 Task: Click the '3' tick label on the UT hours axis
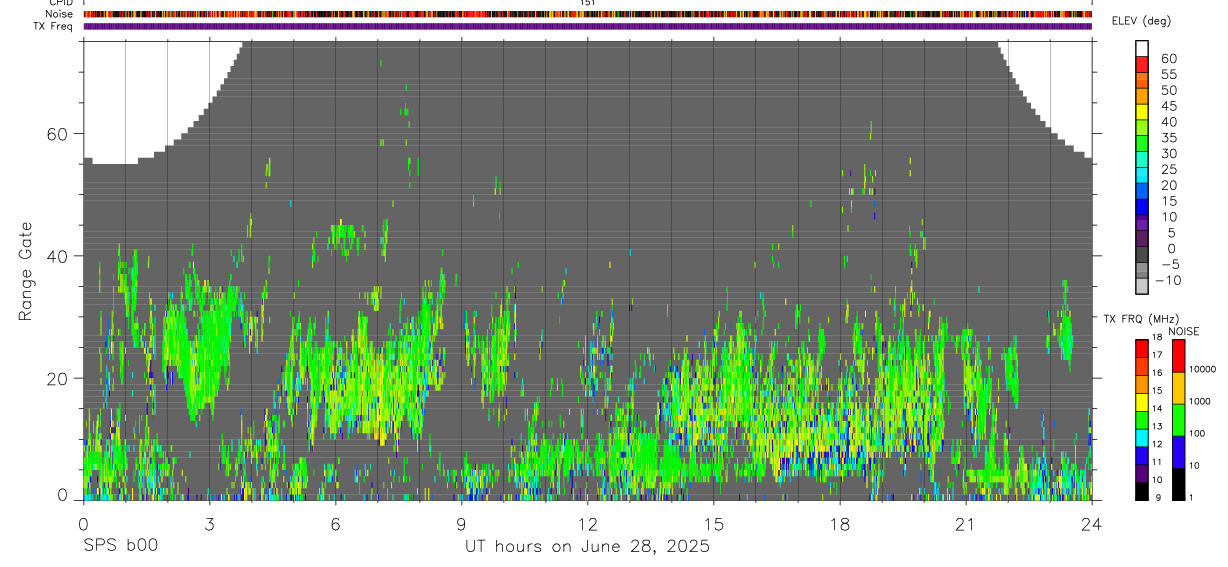(x=209, y=524)
